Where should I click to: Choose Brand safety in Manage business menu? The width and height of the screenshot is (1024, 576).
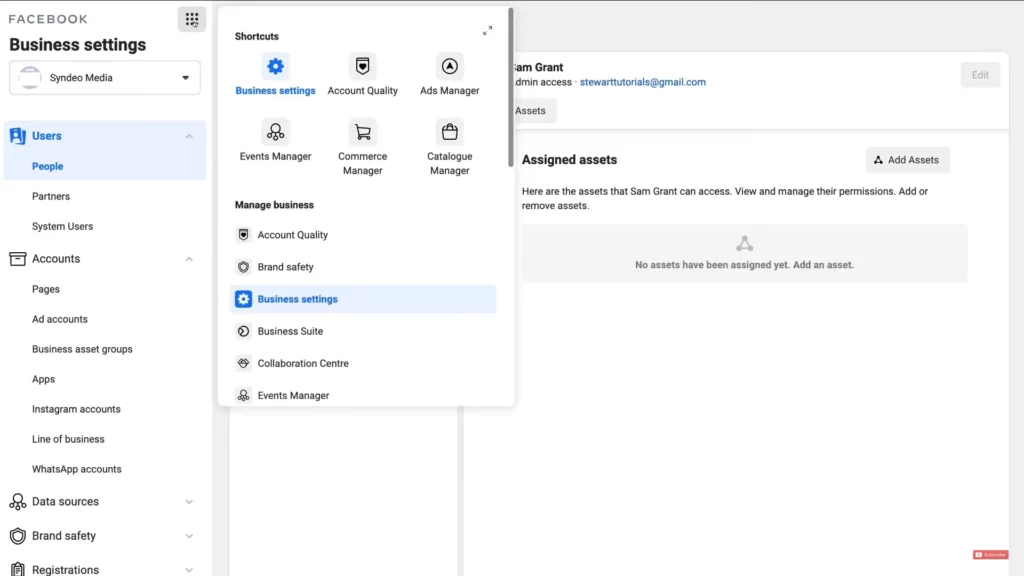pyautogui.click(x=362, y=266)
